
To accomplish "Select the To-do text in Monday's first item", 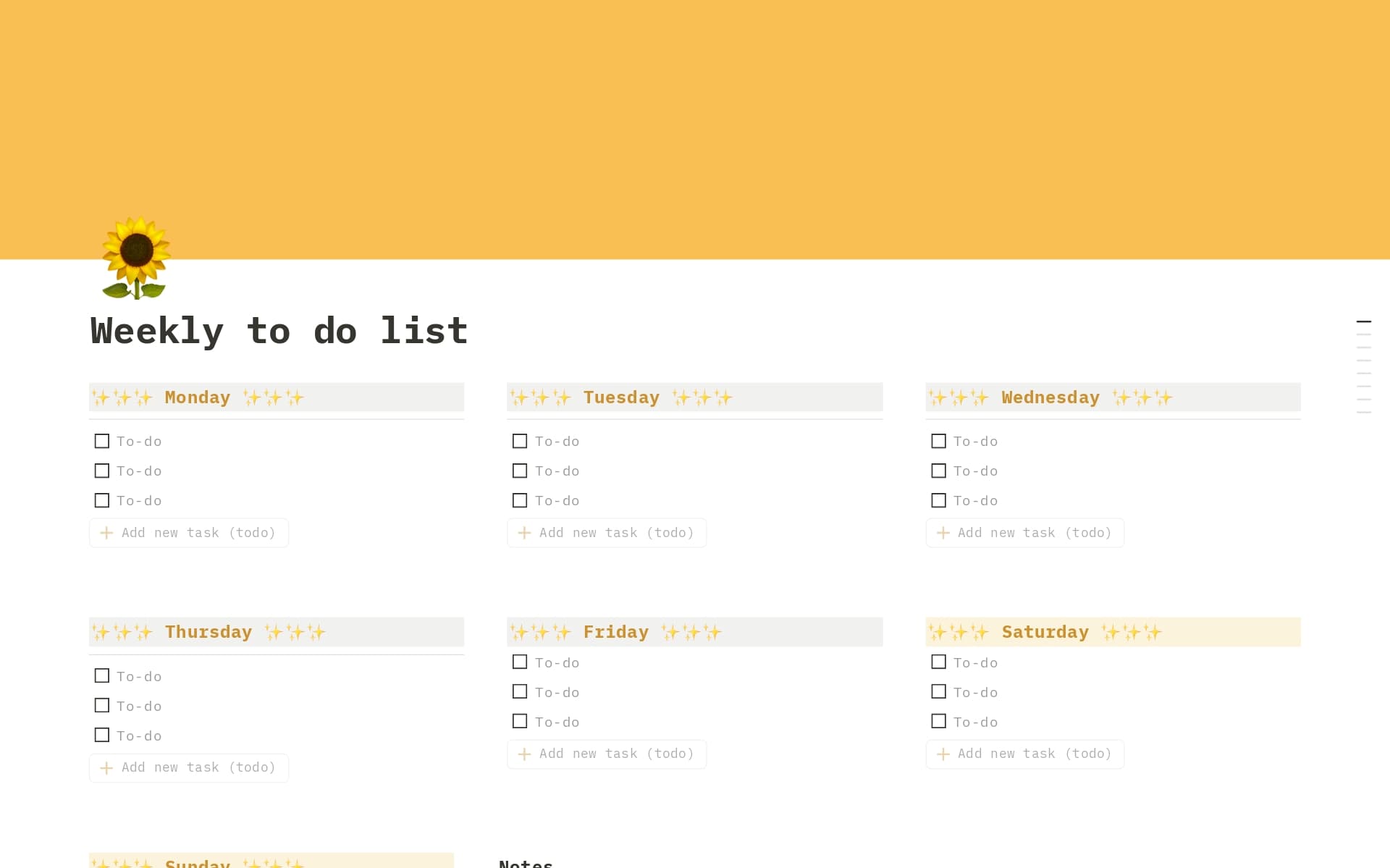I will tap(139, 440).
